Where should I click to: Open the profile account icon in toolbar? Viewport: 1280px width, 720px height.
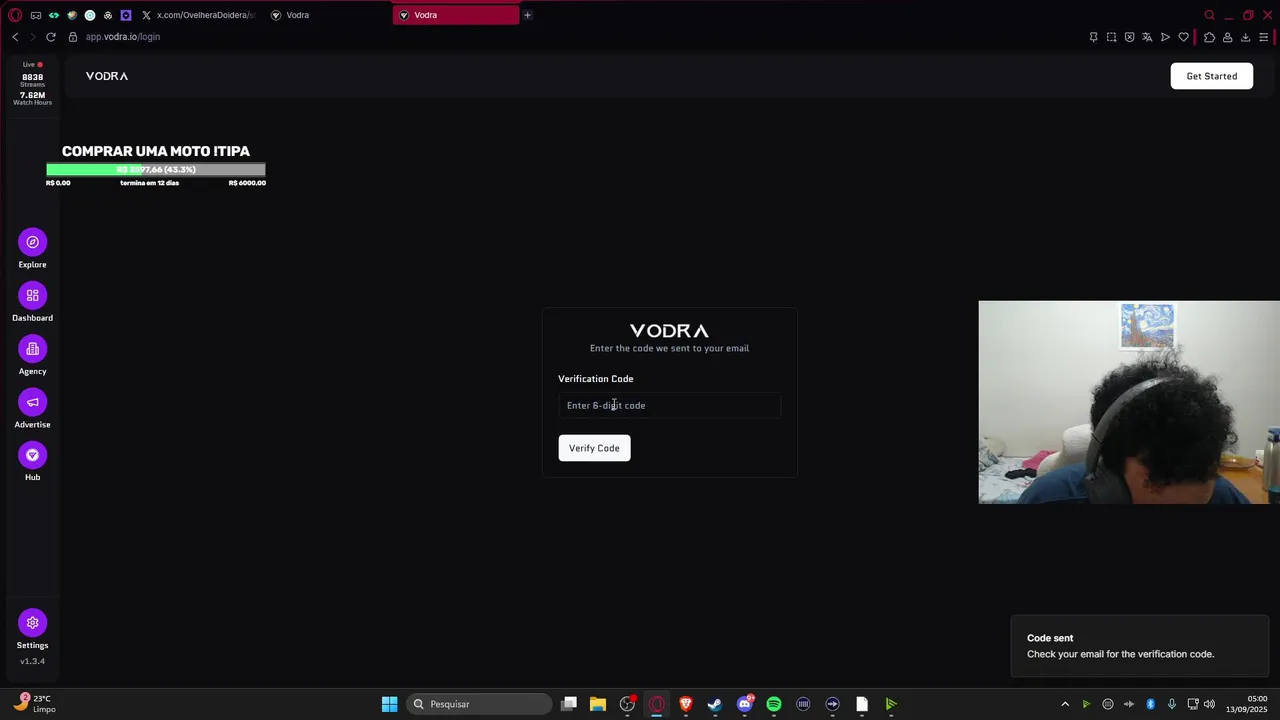tap(1227, 37)
